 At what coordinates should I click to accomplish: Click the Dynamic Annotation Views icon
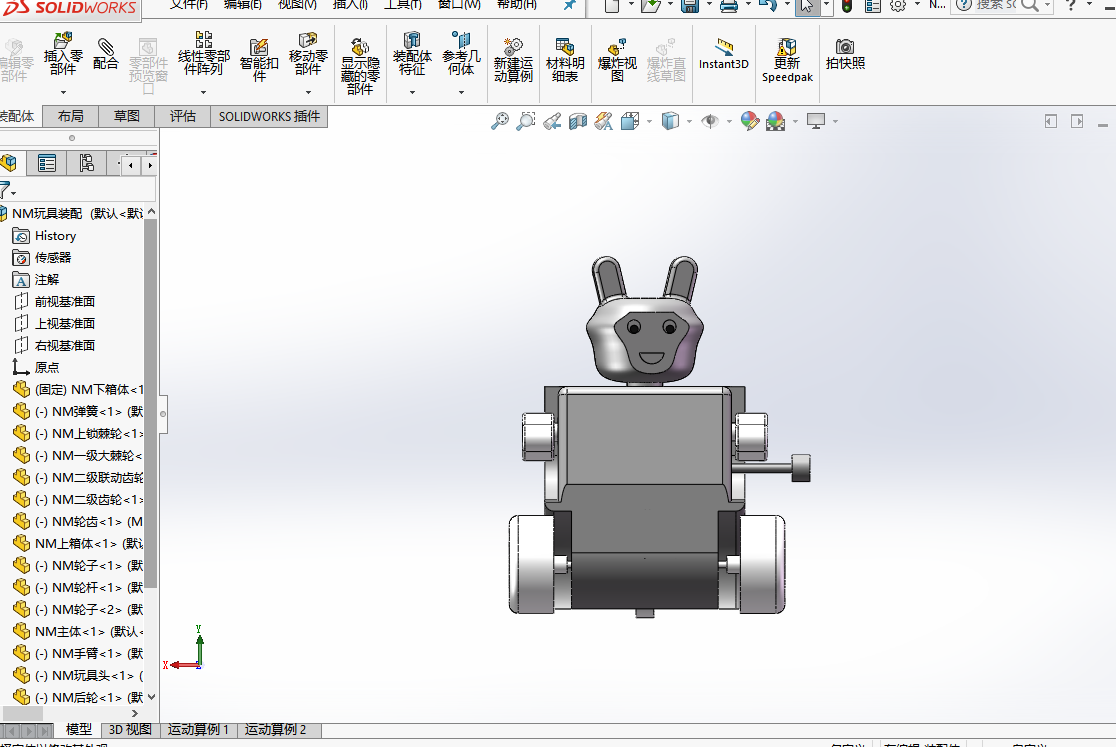tap(604, 122)
